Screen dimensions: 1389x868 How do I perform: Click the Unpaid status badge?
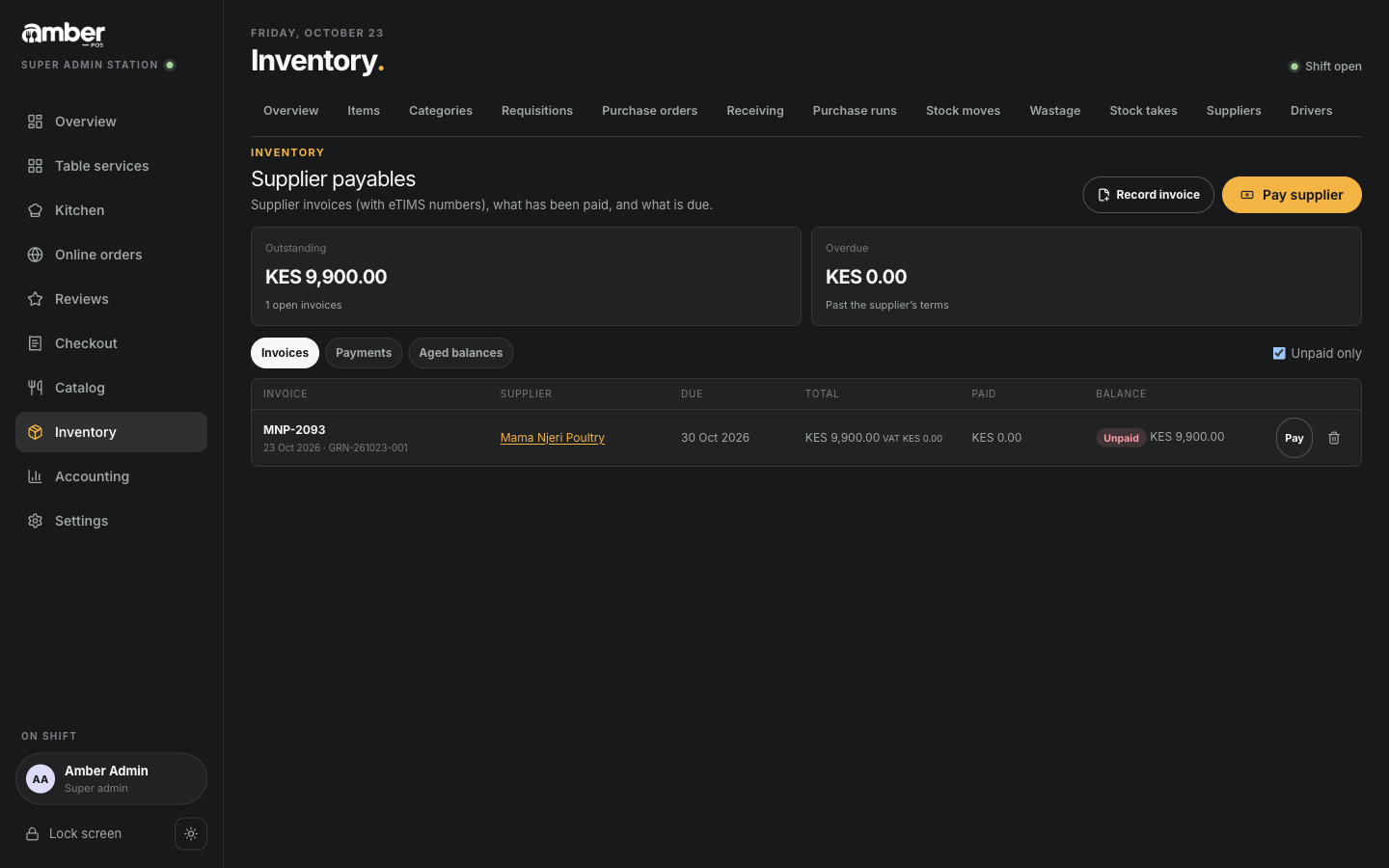[x=1121, y=438]
